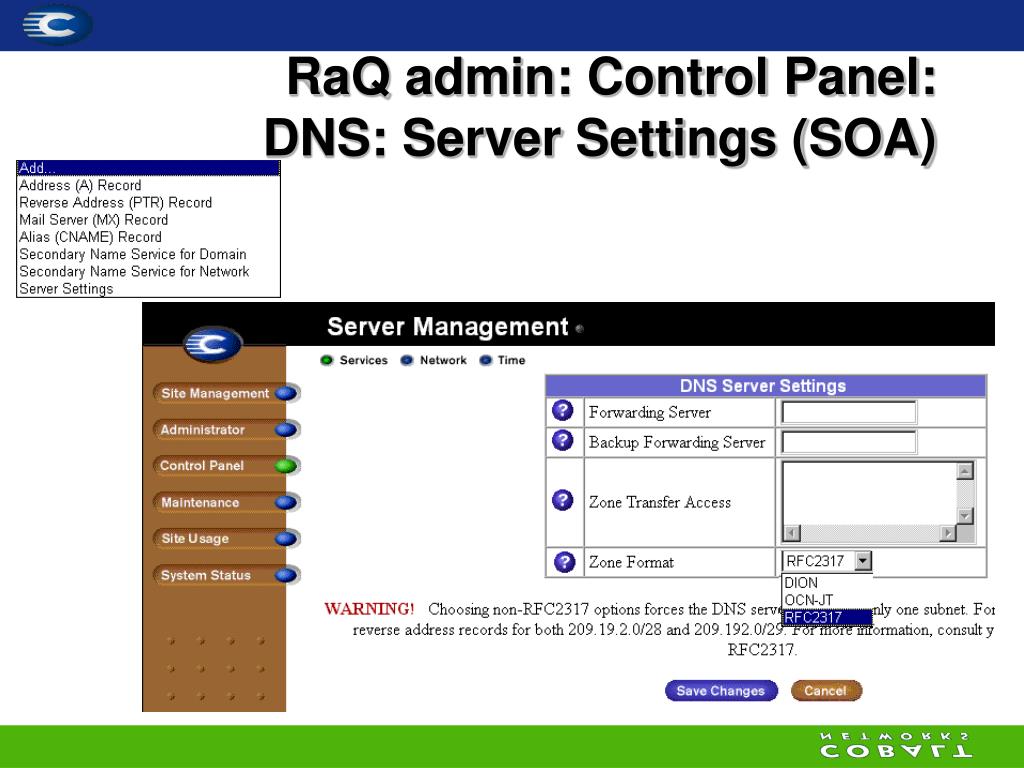Click the help icon beside Forwarding Server
This screenshot has height=768, width=1024.
click(562, 411)
